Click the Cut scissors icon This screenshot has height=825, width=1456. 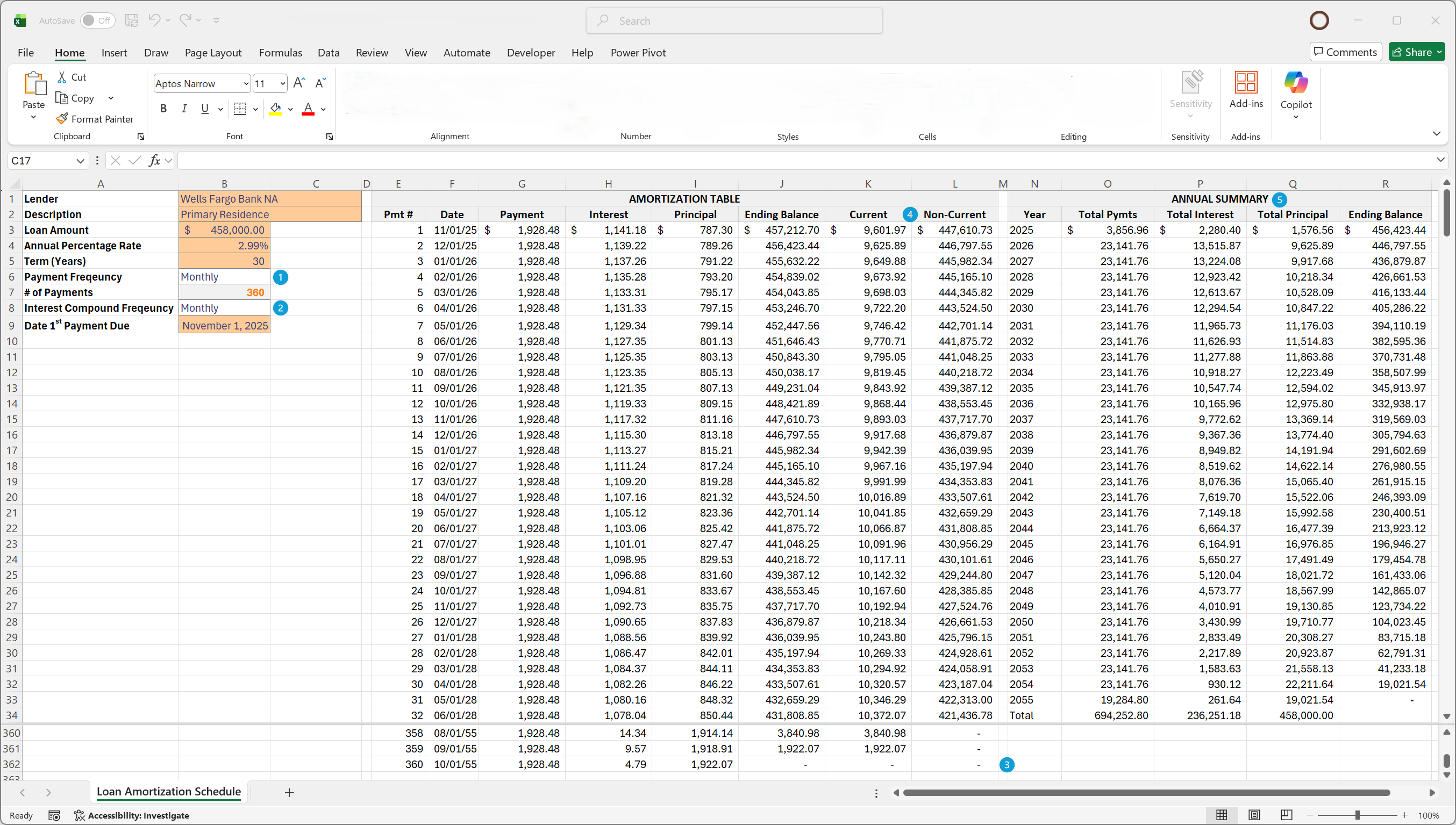(x=62, y=77)
